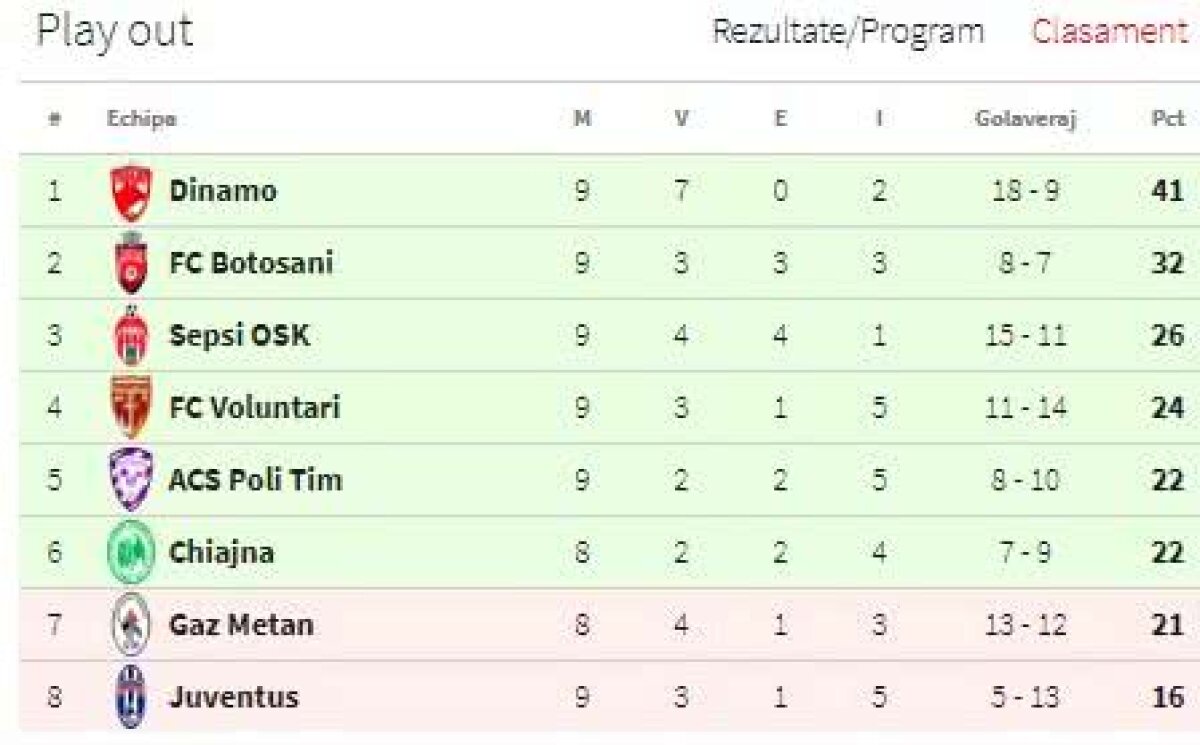This screenshot has width=1200, height=745.
Task: Click the ACS Poli Tim purple logo
Action: click(x=131, y=479)
